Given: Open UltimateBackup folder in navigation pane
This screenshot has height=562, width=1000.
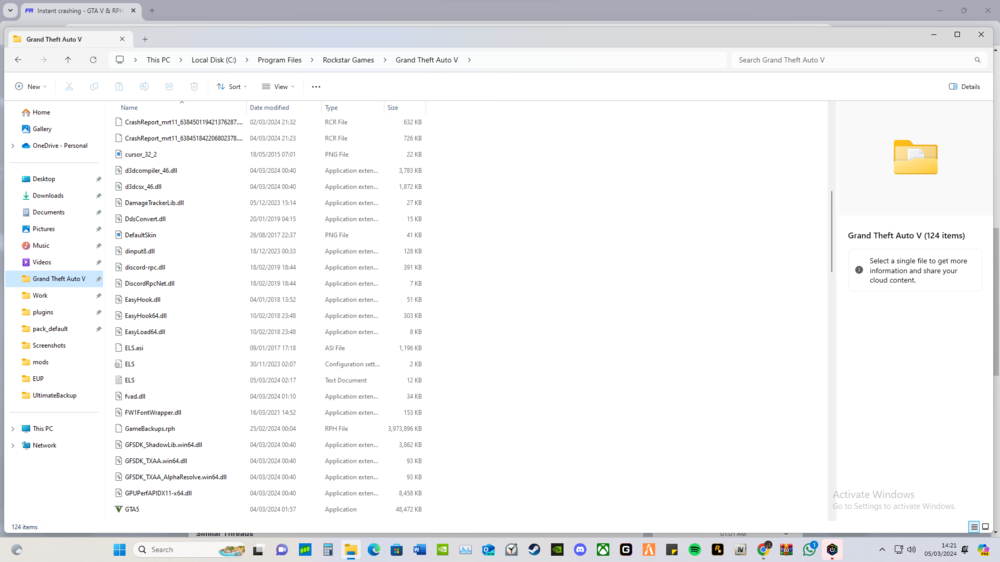Looking at the screenshot, I should coord(54,396).
